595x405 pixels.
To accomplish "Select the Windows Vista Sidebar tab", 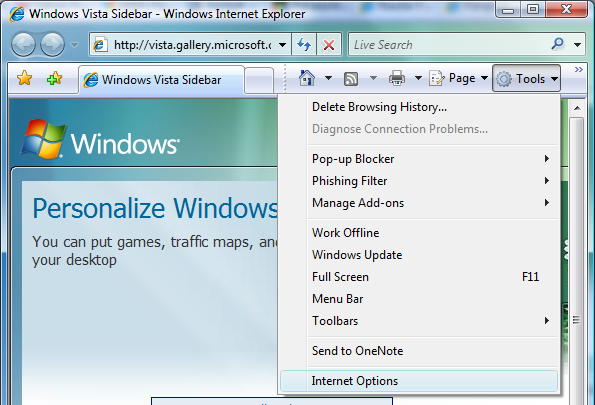I will (161, 80).
